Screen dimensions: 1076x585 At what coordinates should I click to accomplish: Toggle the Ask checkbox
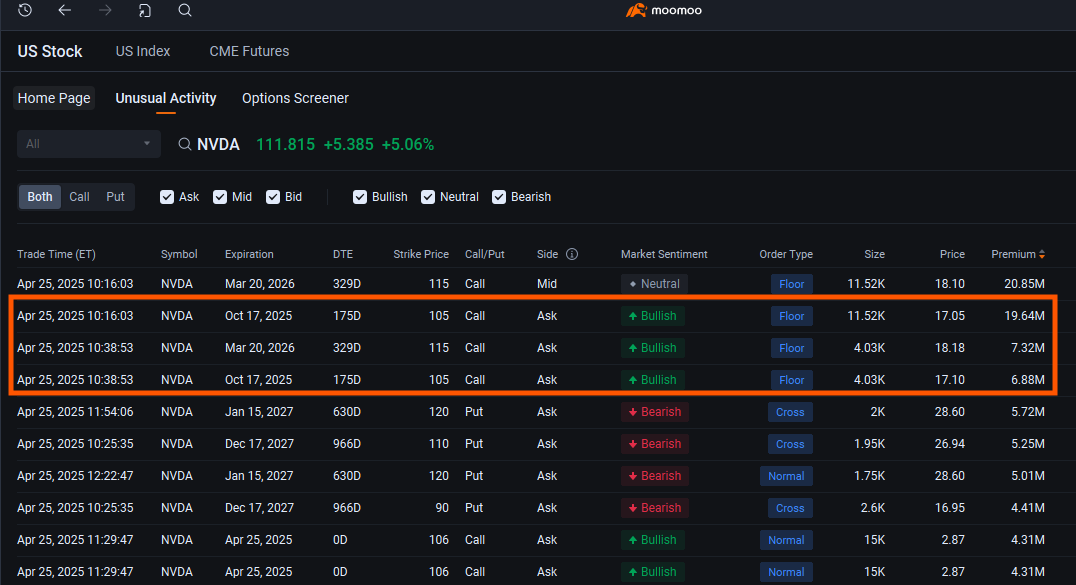(167, 197)
